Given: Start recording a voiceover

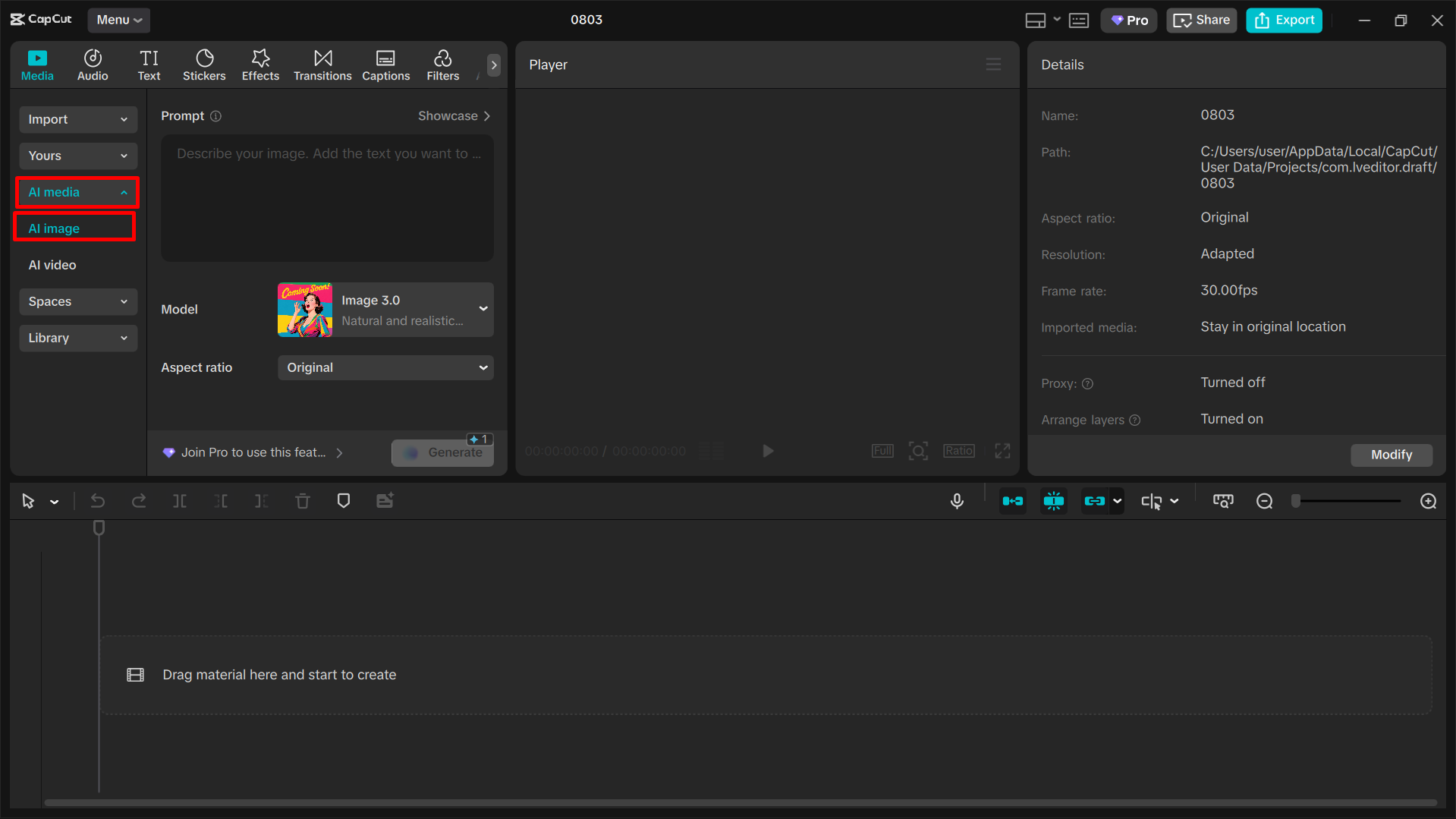Looking at the screenshot, I should pos(957,501).
